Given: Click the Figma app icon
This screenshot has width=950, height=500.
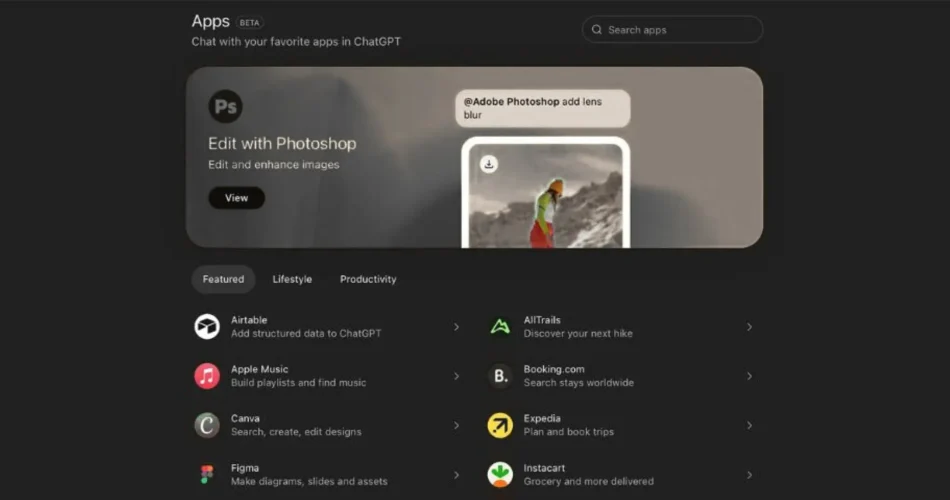Looking at the screenshot, I should [207, 474].
